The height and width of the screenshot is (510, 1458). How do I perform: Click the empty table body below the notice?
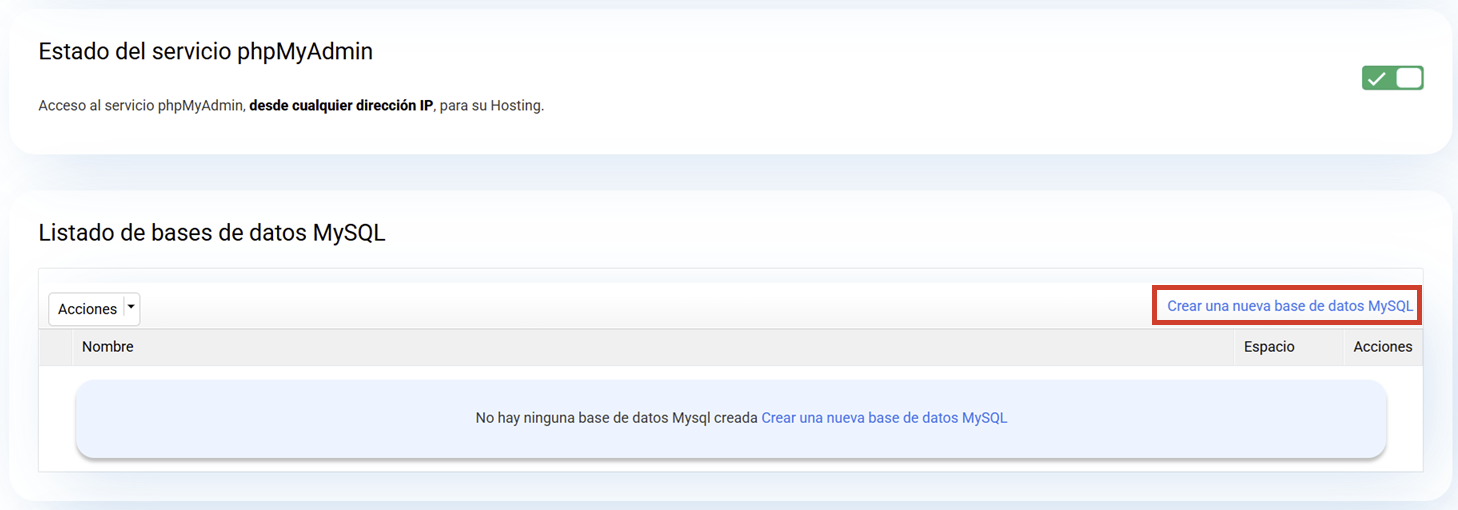point(730,465)
